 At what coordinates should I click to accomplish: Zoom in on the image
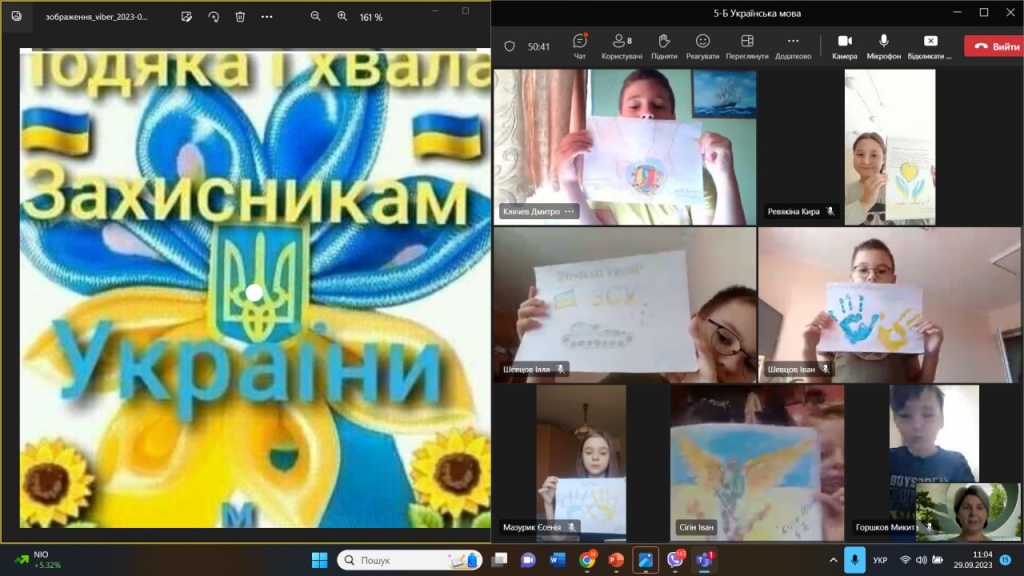342,17
